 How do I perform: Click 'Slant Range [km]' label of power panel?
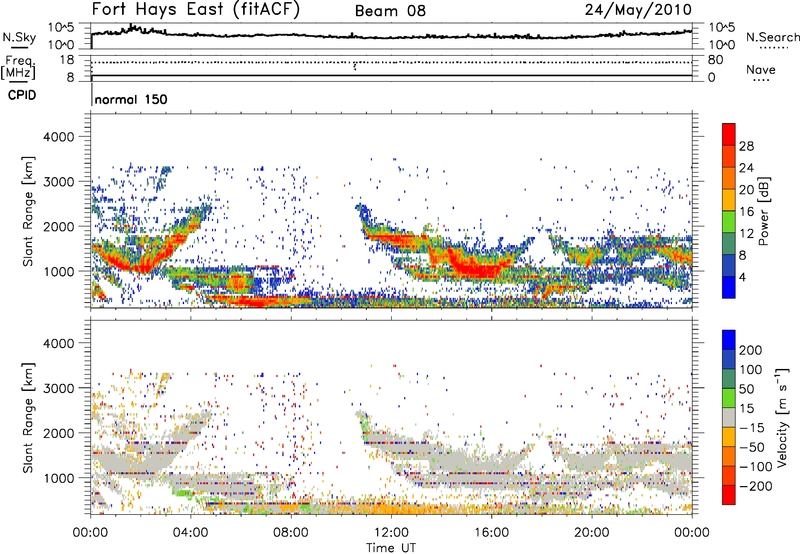[28, 211]
